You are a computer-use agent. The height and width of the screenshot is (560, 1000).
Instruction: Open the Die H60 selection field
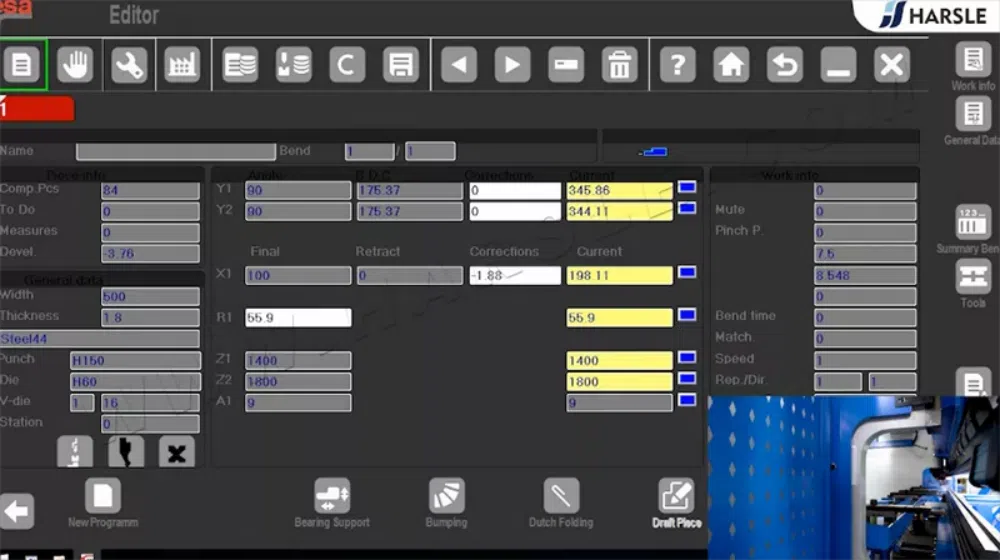[135, 381]
